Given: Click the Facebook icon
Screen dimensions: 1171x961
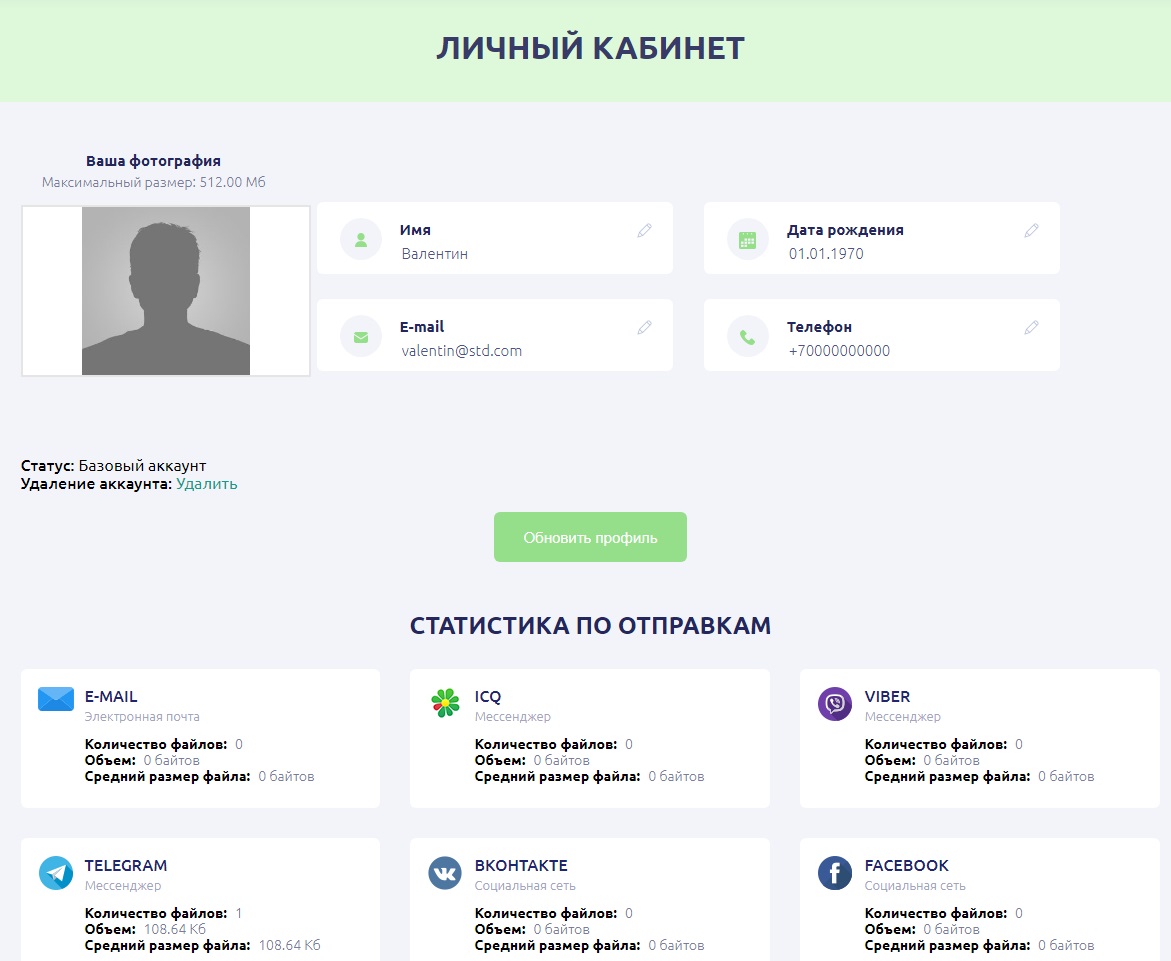Looking at the screenshot, I should coord(835,873).
